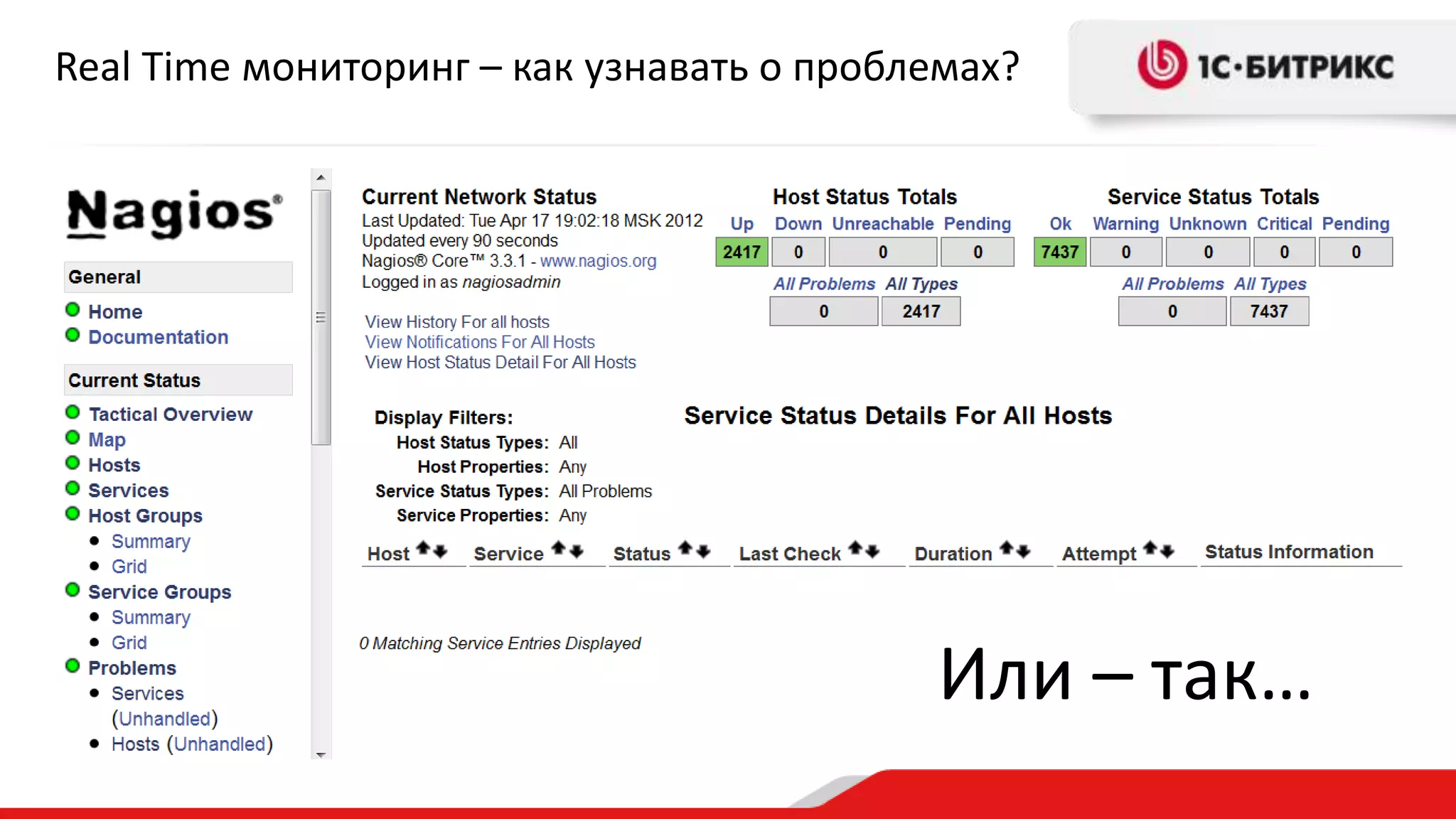Click the Nagios logo
This screenshot has height=819, width=1456.
(x=174, y=213)
